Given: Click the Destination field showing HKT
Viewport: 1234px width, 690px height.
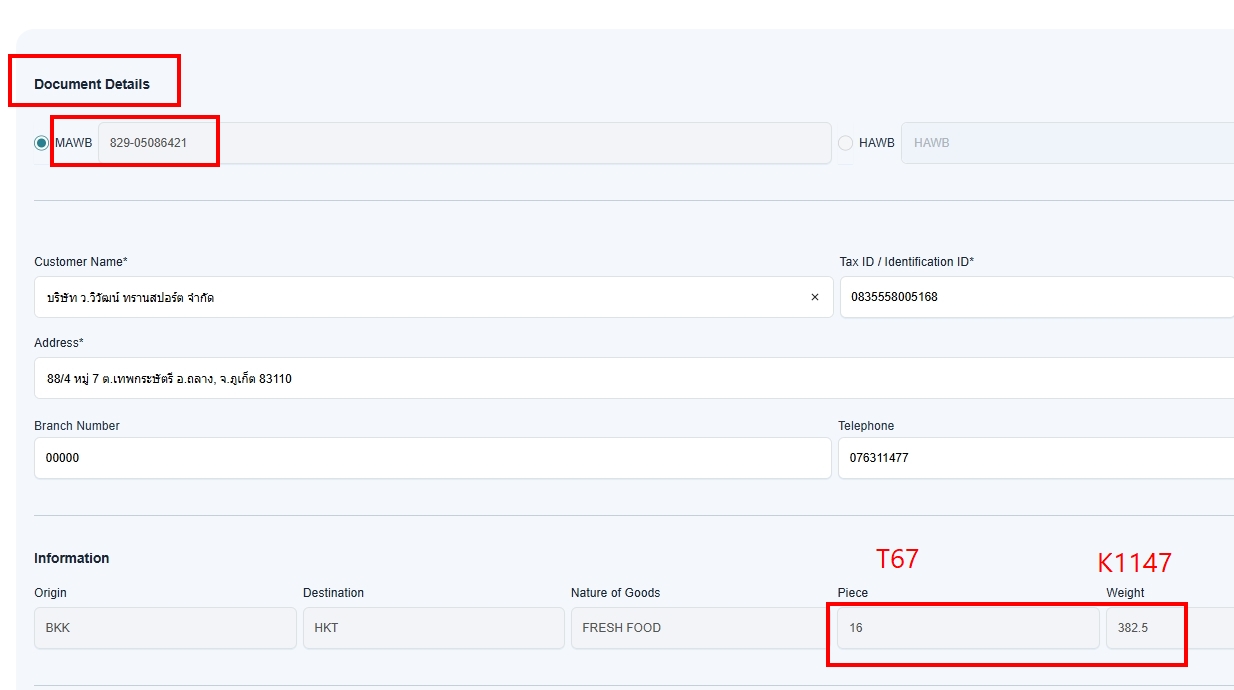Looking at the screenshot, I should (433, 628).
